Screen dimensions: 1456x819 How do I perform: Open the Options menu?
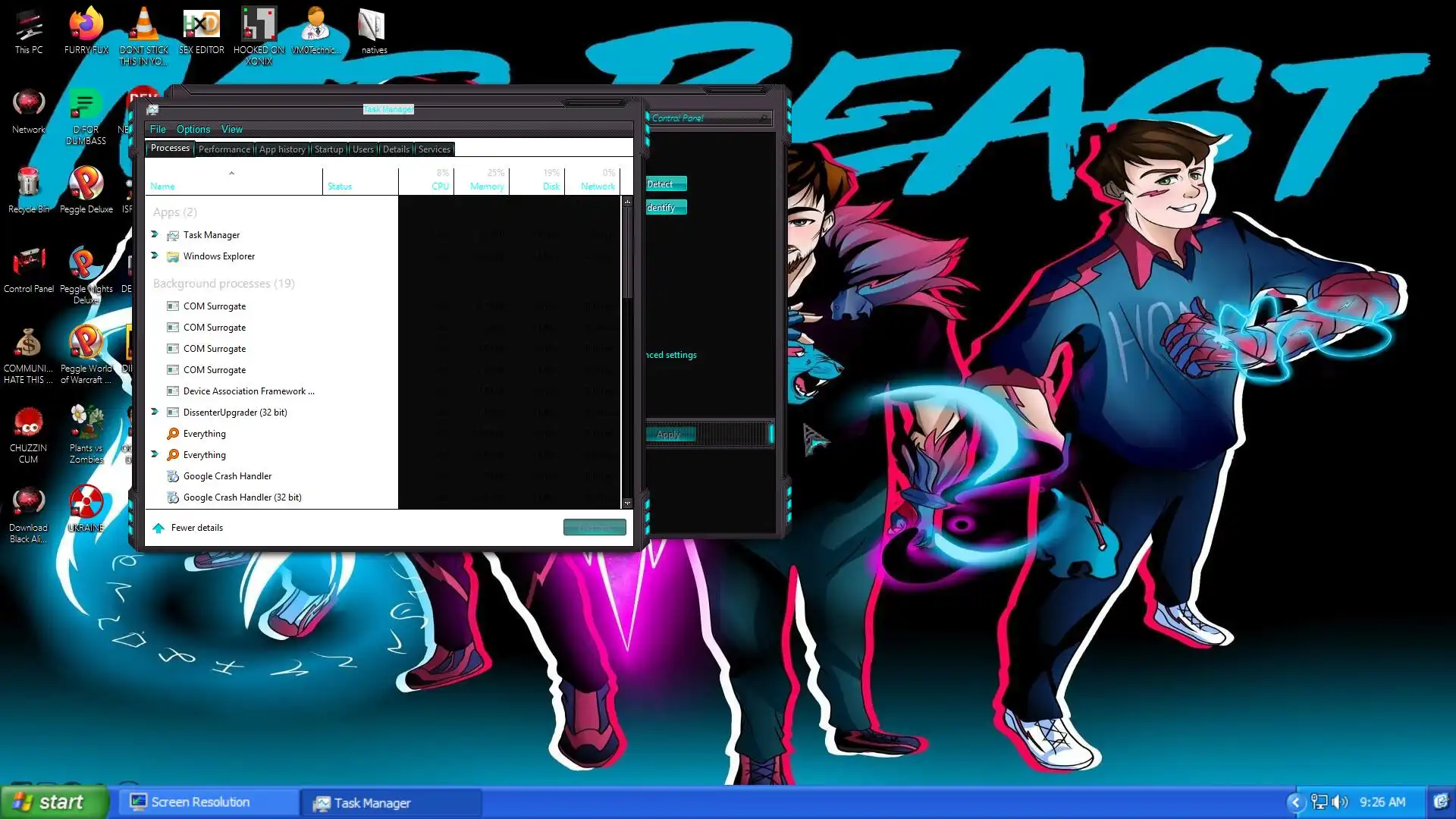coord(193,130)
